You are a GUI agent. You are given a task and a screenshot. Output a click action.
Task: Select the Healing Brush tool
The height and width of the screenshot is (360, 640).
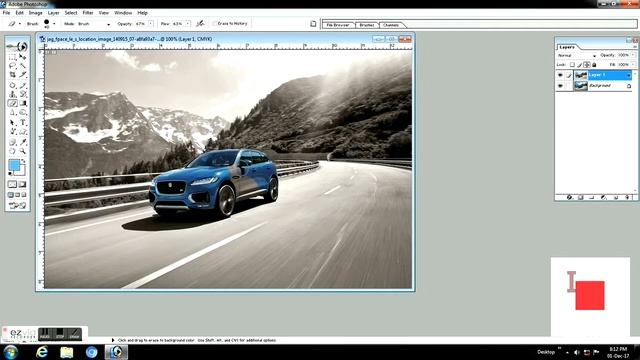pos(13,85)
